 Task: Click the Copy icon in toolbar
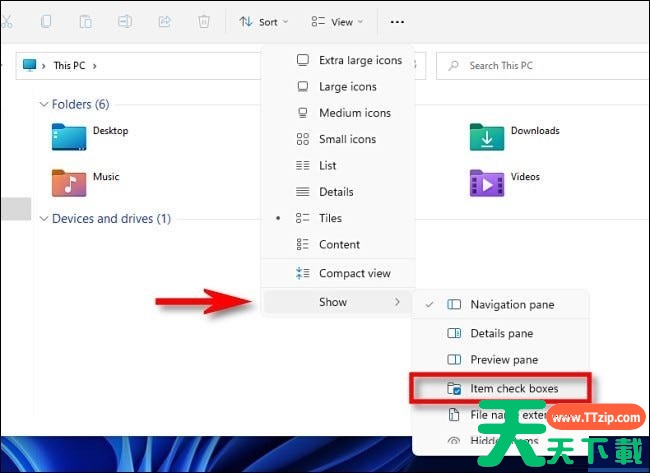click(46, 21)
